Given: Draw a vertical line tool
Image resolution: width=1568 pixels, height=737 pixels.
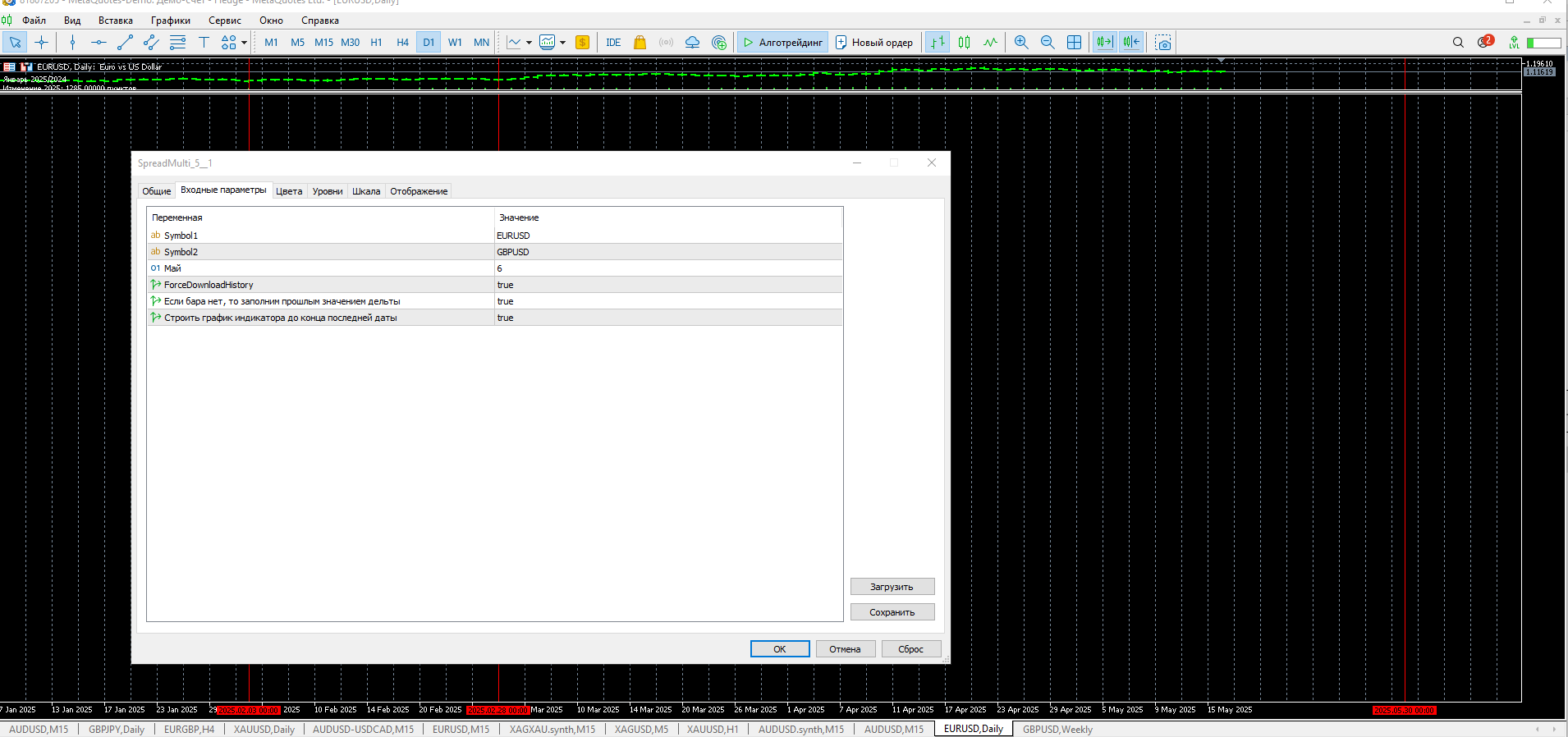Looking at the screenshot, I should pos(72,43).
